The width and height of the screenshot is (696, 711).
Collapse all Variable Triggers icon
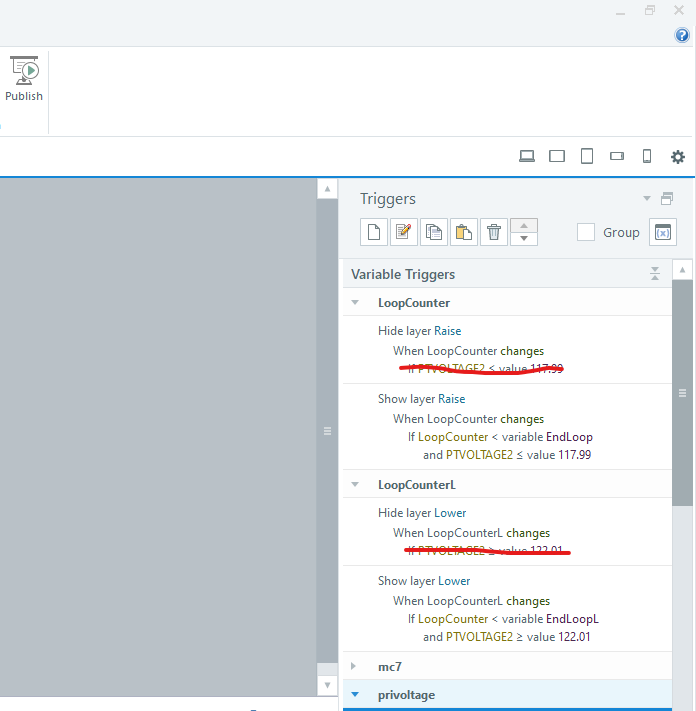655,273
